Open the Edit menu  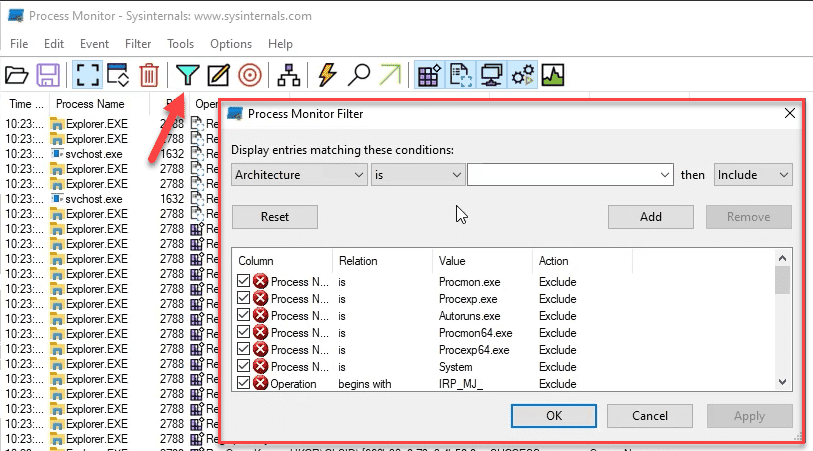click(x=54, y=44)
